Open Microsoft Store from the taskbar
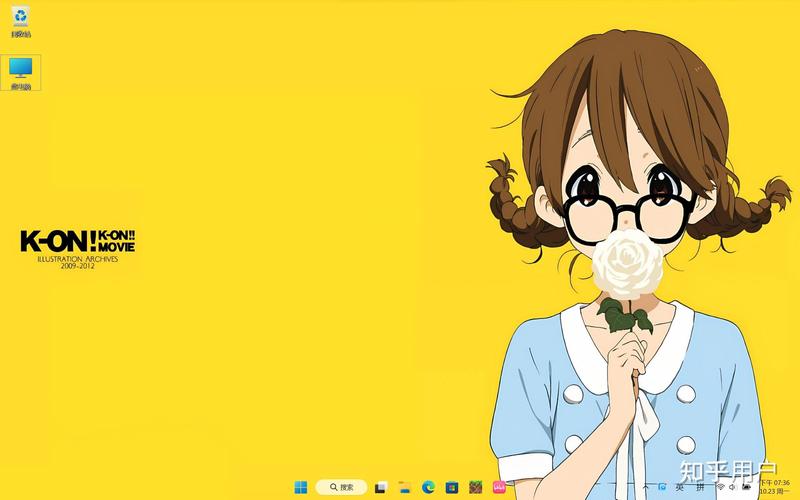The height and width of the screenshot is (500, 800). (452, 488)
